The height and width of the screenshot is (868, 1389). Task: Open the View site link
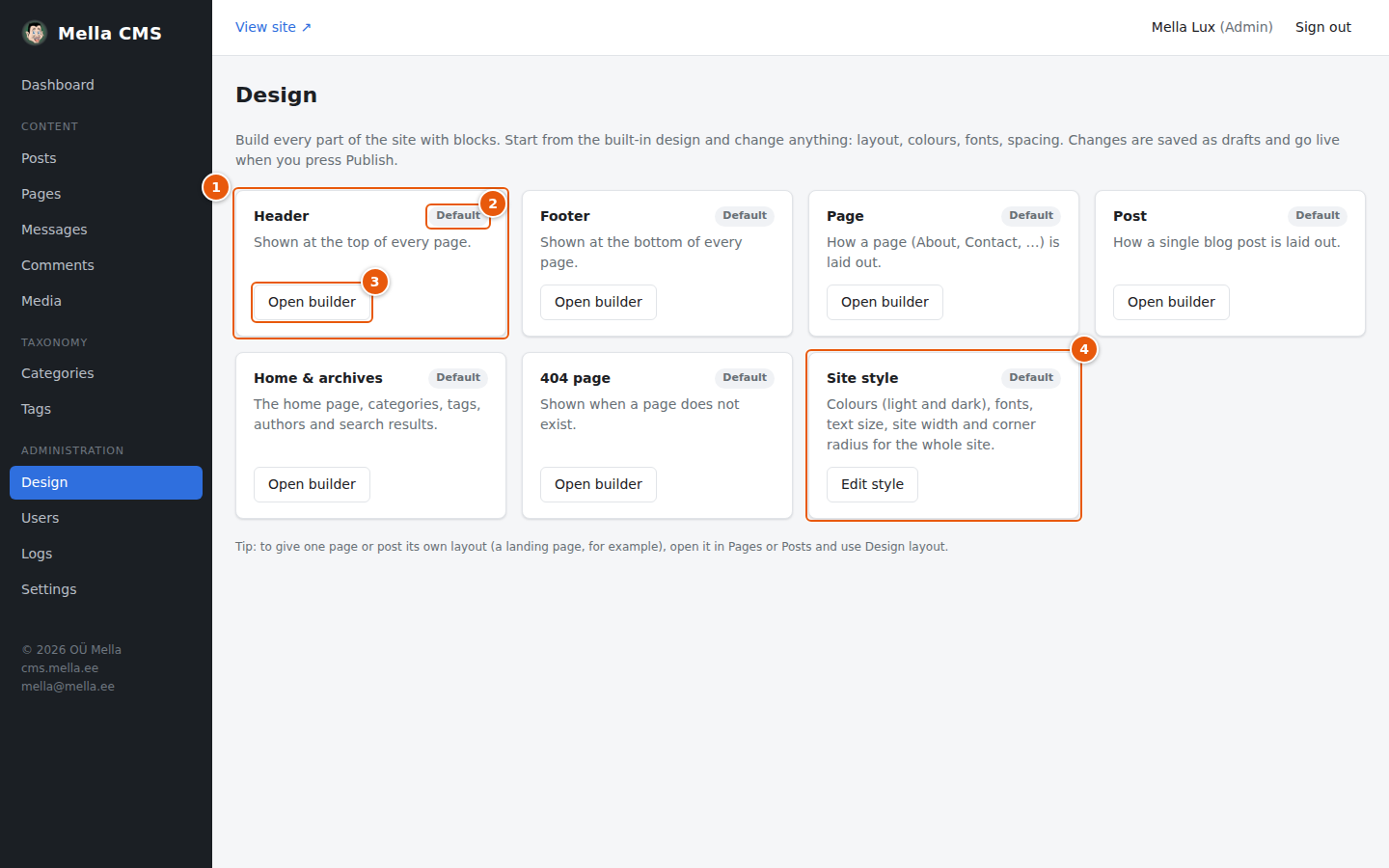273,27
